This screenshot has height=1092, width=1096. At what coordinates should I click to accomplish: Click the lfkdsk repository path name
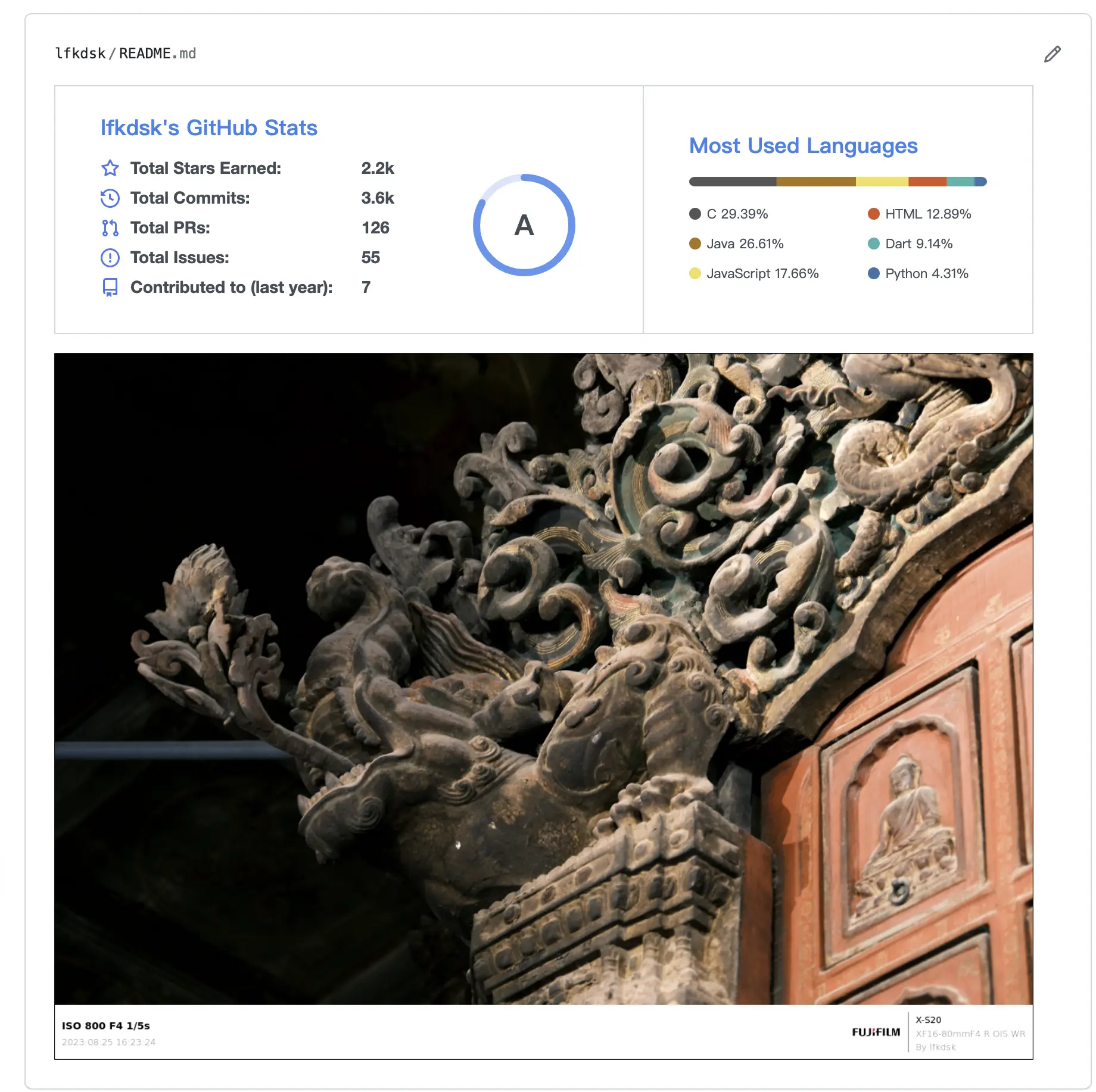pos(80,54)
